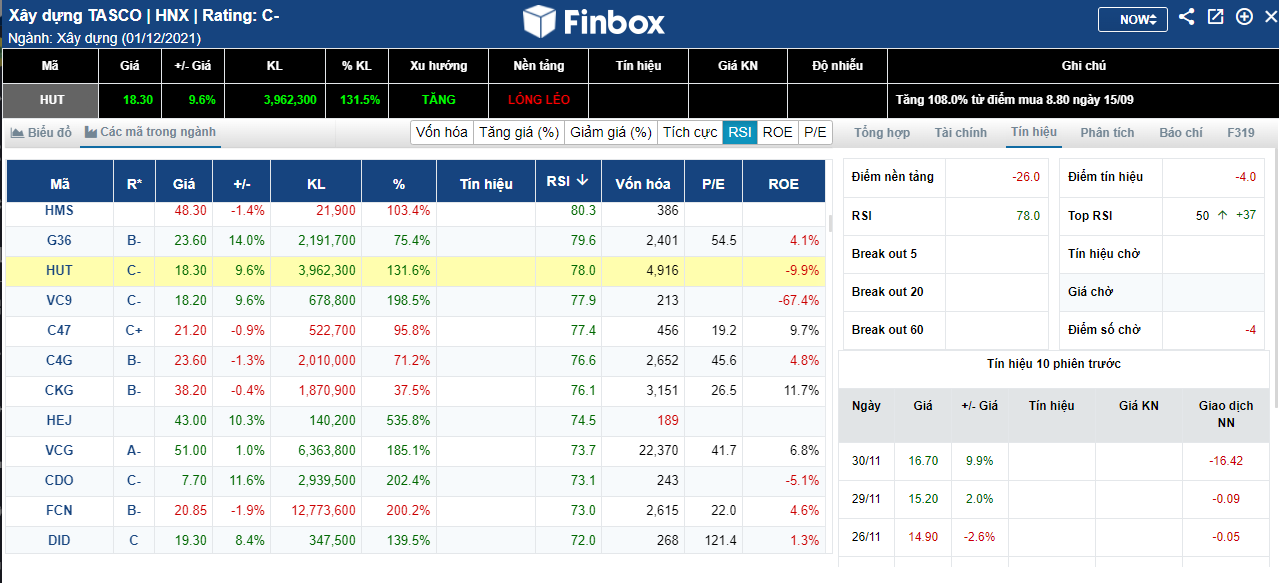Image resolution: width=1279 pixels, height=583 pixels.
Task: Click the 30/11 signal history row date
Action: point(866,461)
